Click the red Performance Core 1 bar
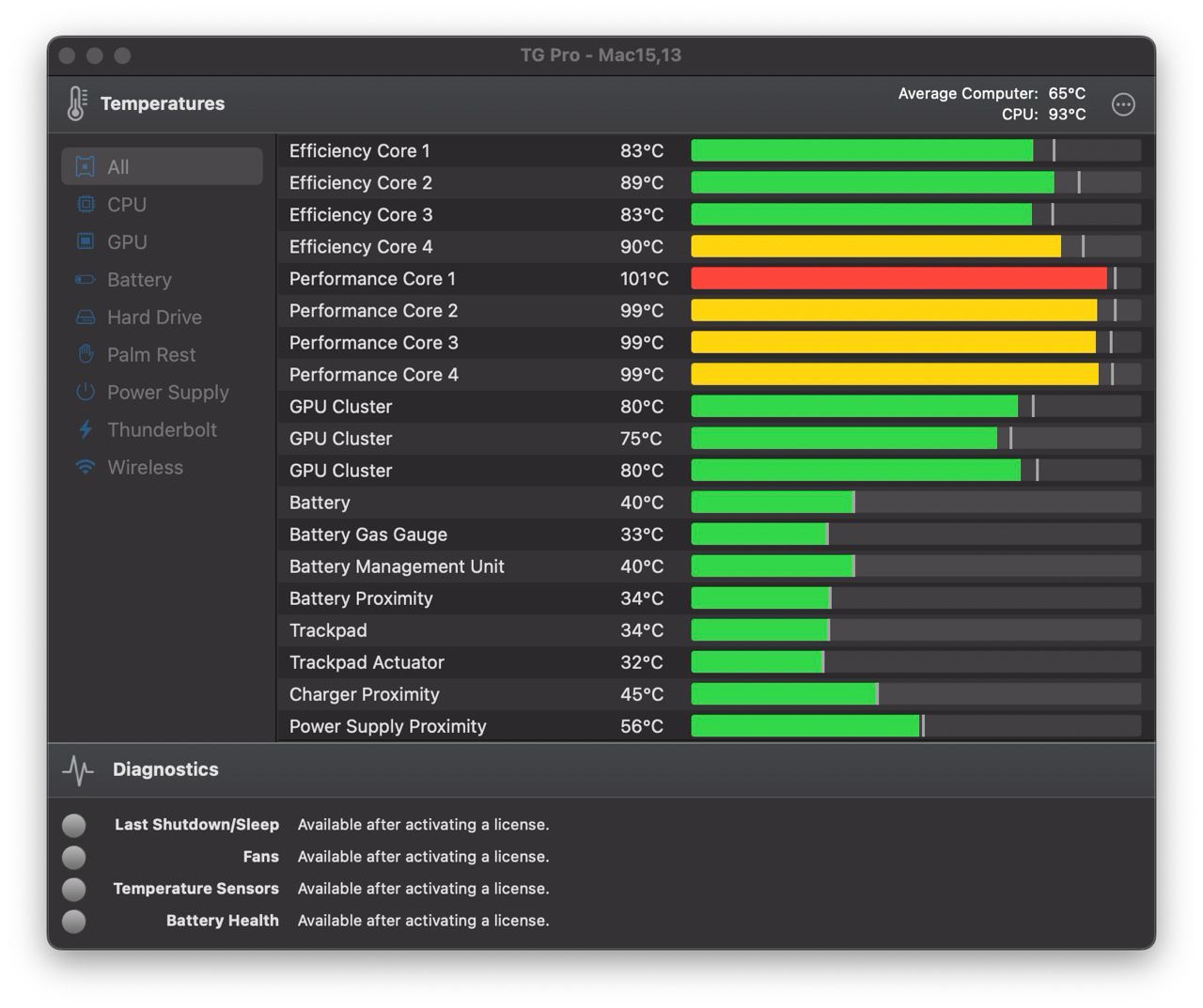Screen dimensions: 1203x1008 898,278
